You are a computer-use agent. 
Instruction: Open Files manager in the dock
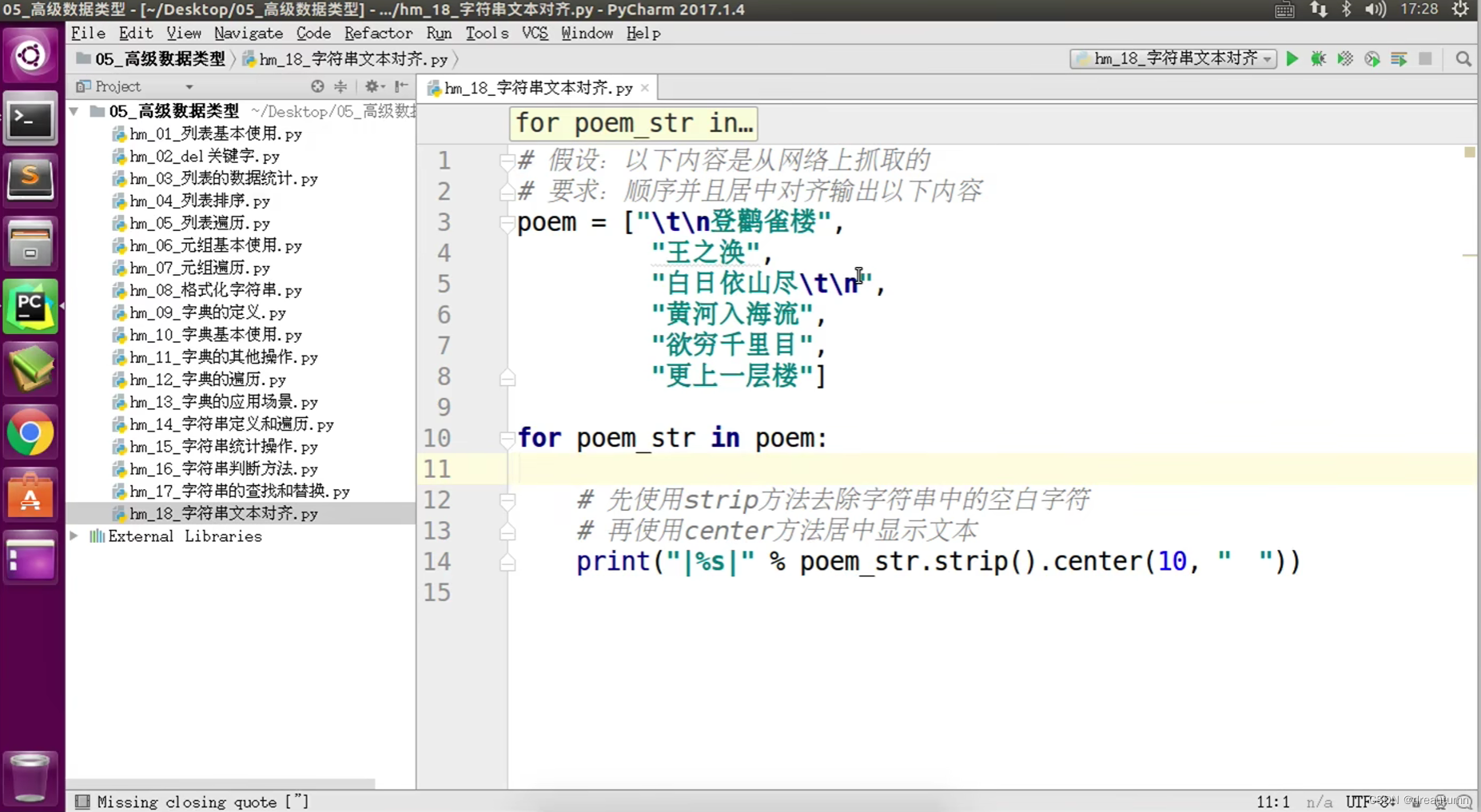(x=30, y=243)
